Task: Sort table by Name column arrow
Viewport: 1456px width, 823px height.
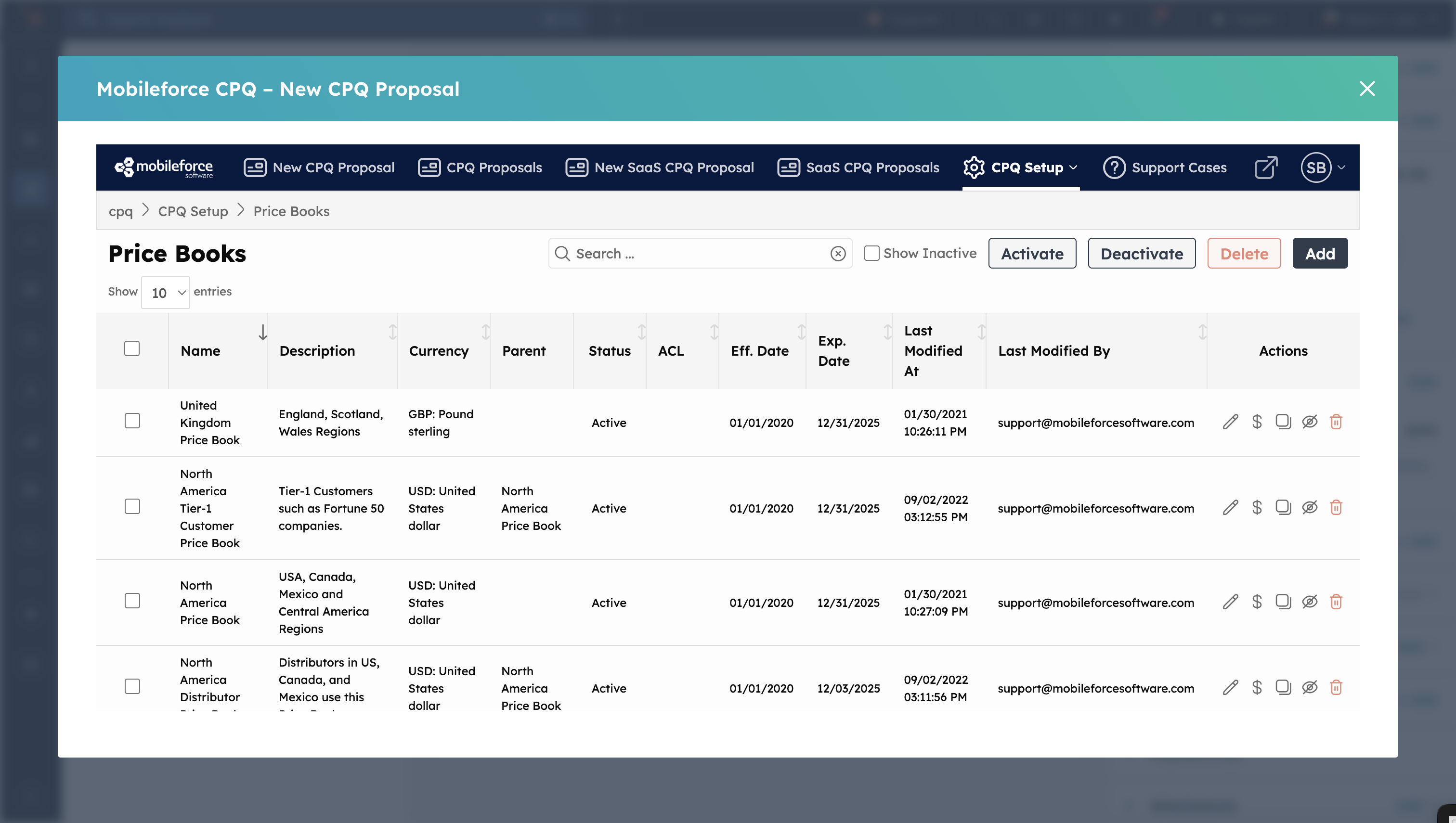Action: click(262, 332)
